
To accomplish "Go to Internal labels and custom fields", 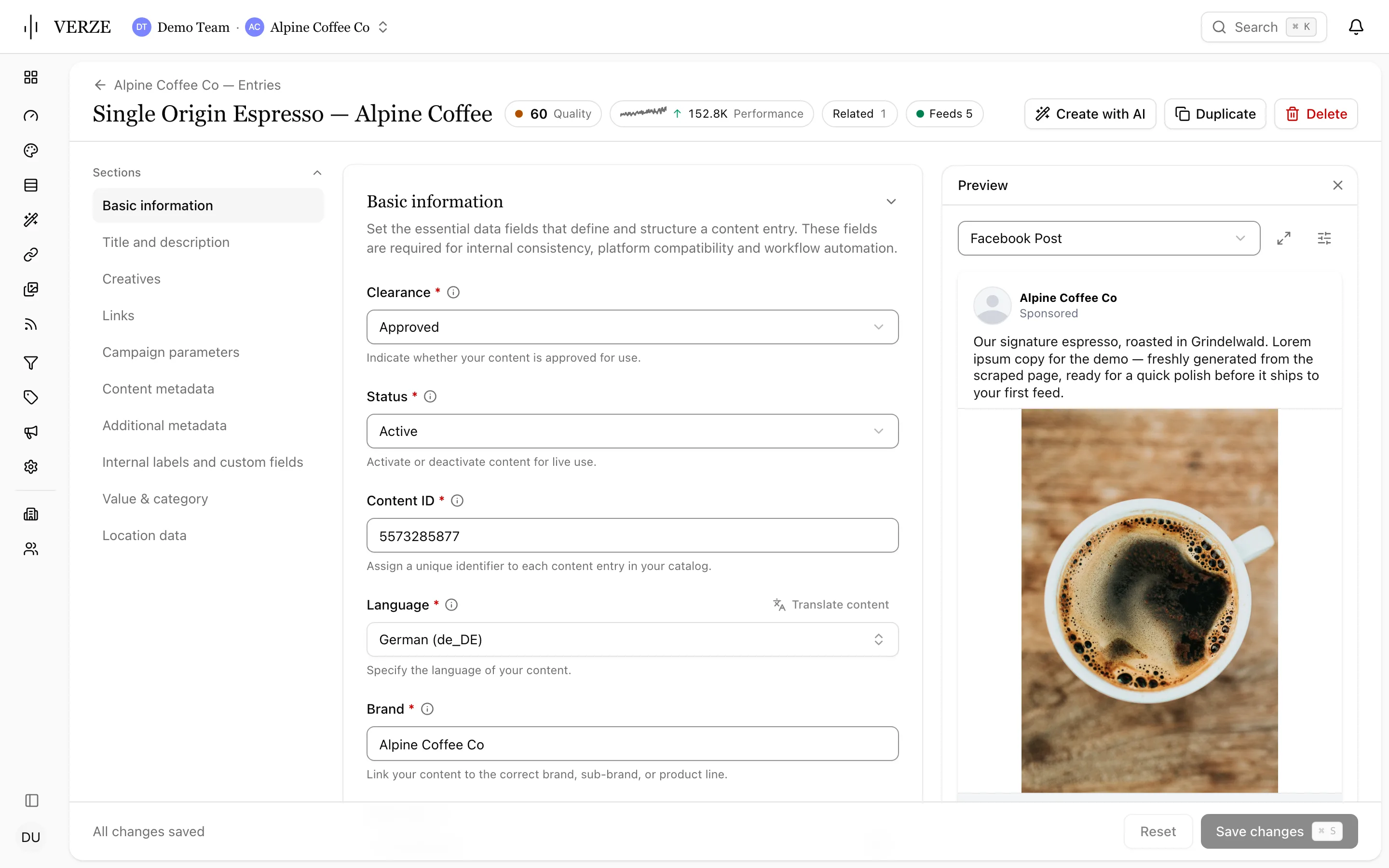I will click(203, 462).
